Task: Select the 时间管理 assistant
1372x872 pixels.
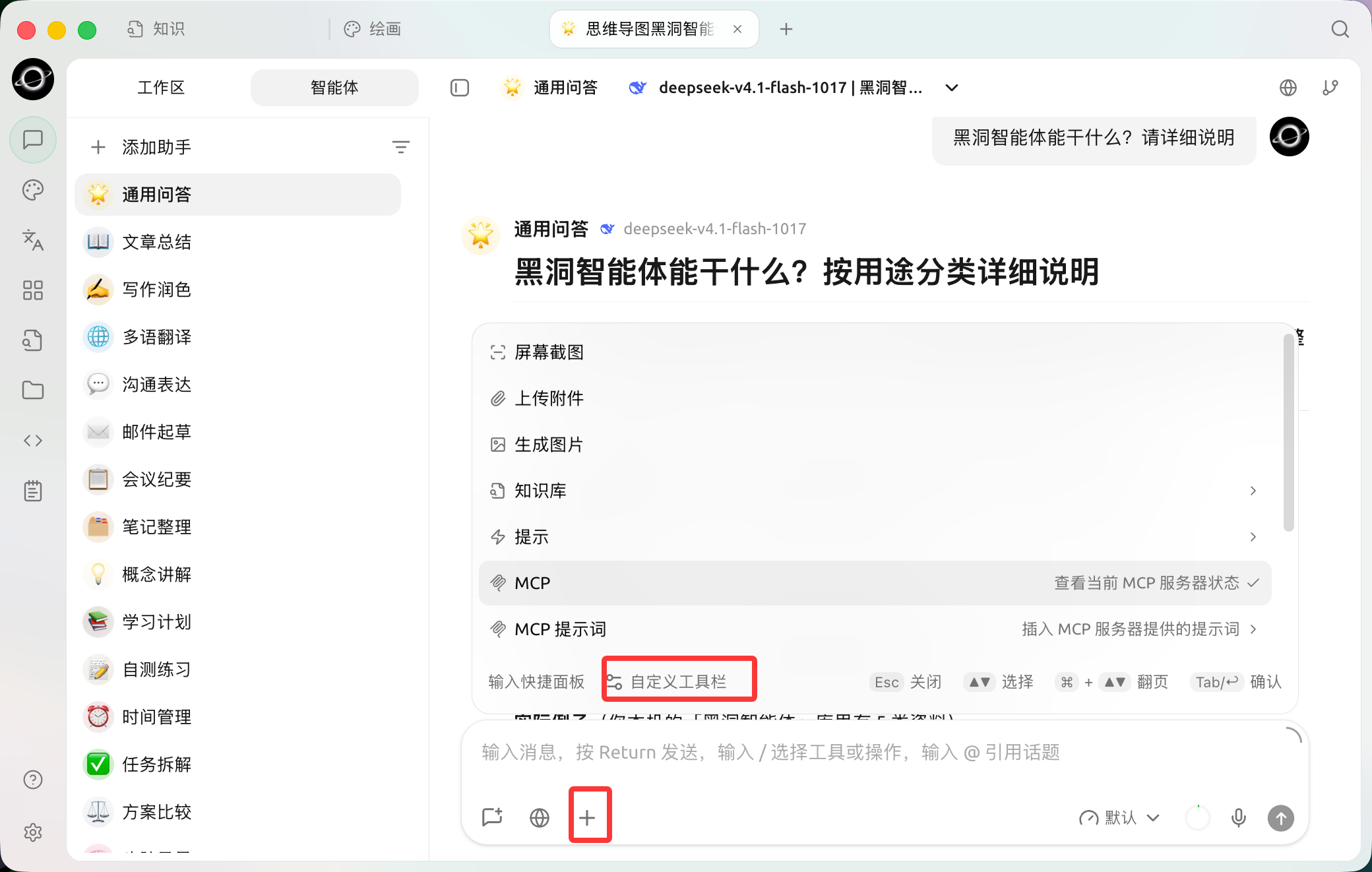Action: [238, 717]
